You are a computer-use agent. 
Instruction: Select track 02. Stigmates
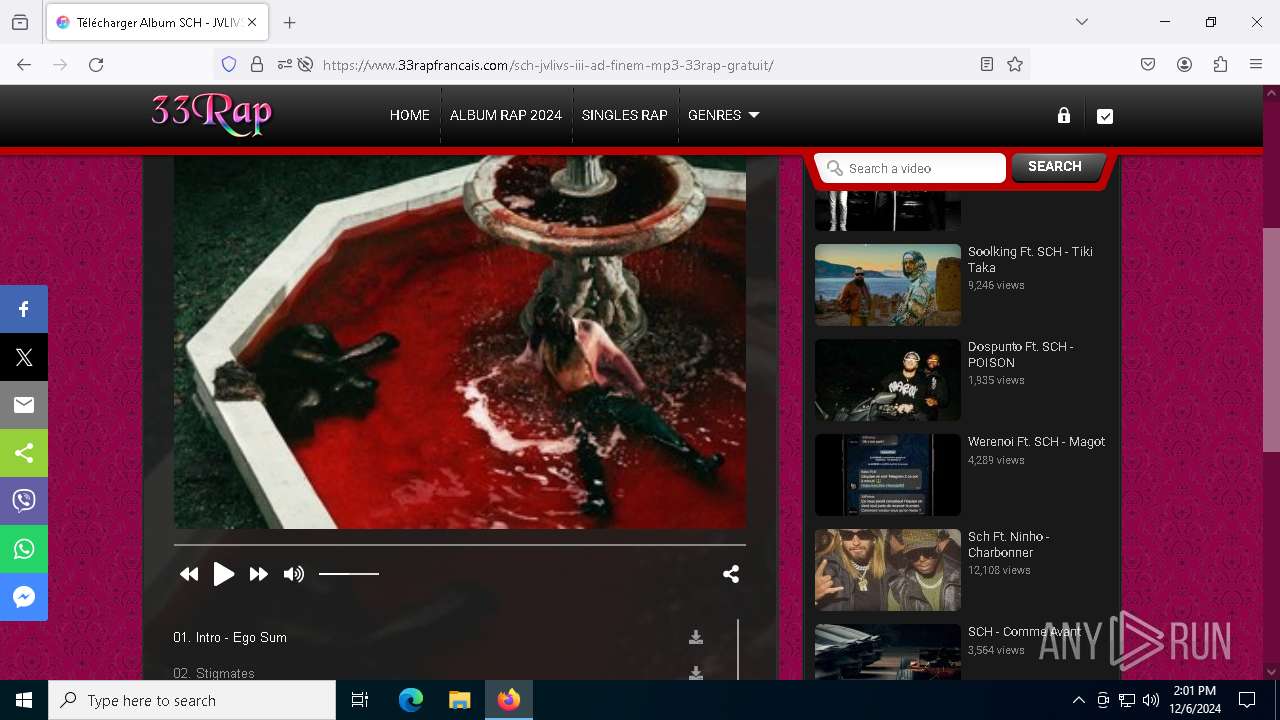[x=214, y=673]
